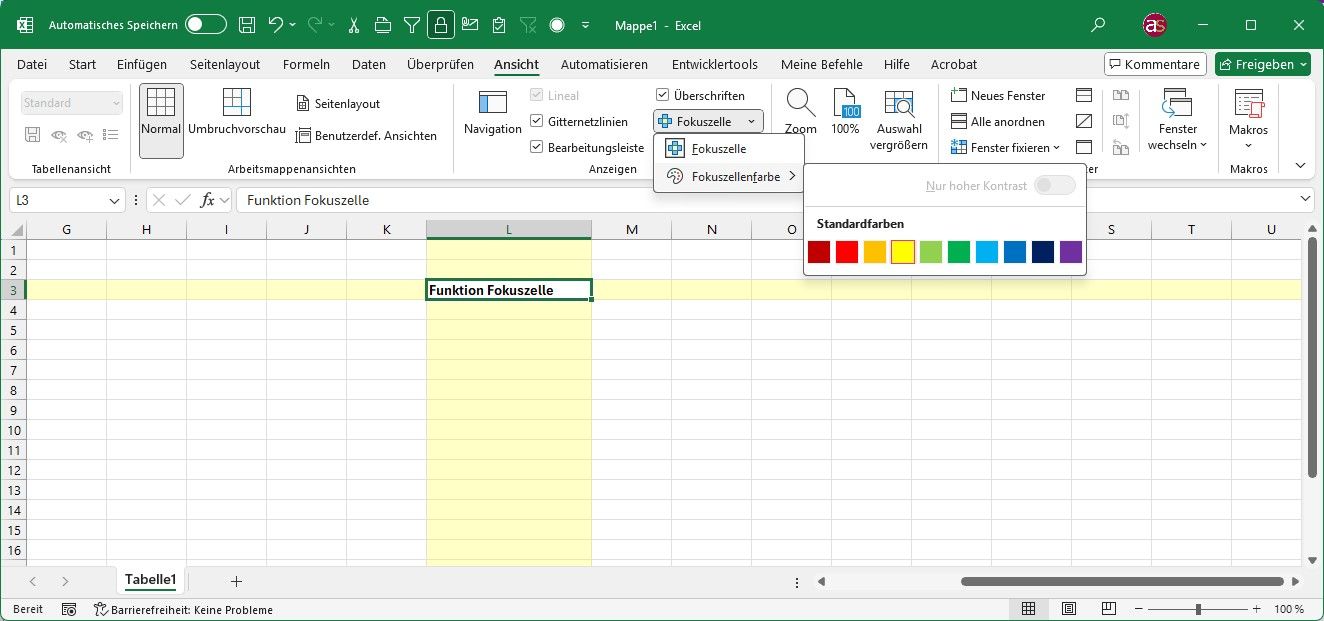The width and height of the screenshot is (1324, 621).
Task: Toggle the Gitternetzlinien checkbox
Action: (x=537, y=122)
